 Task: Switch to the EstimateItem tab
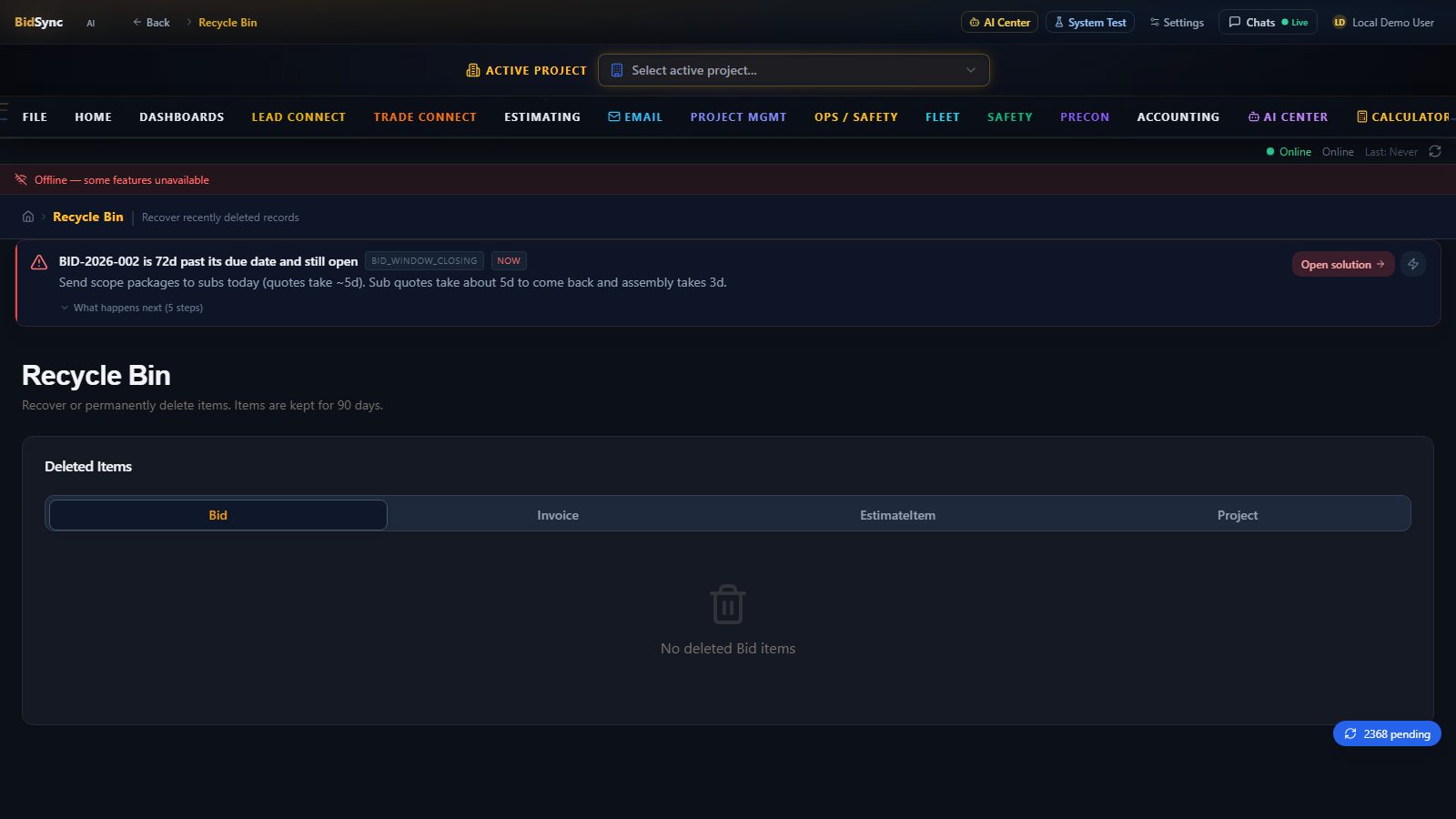(897, 515)
